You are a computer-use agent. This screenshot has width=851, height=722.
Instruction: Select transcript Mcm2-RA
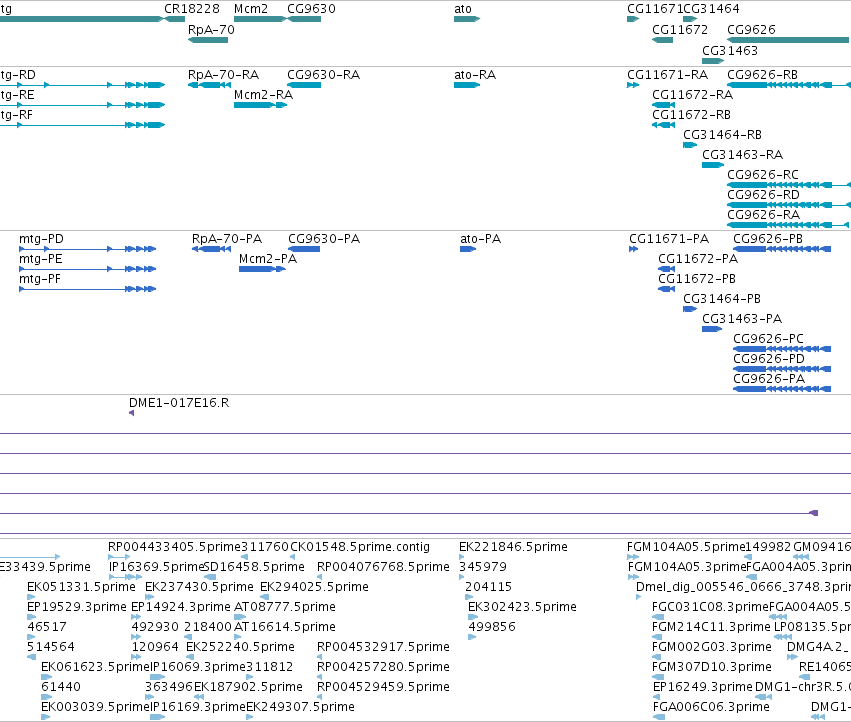point(263,95)
